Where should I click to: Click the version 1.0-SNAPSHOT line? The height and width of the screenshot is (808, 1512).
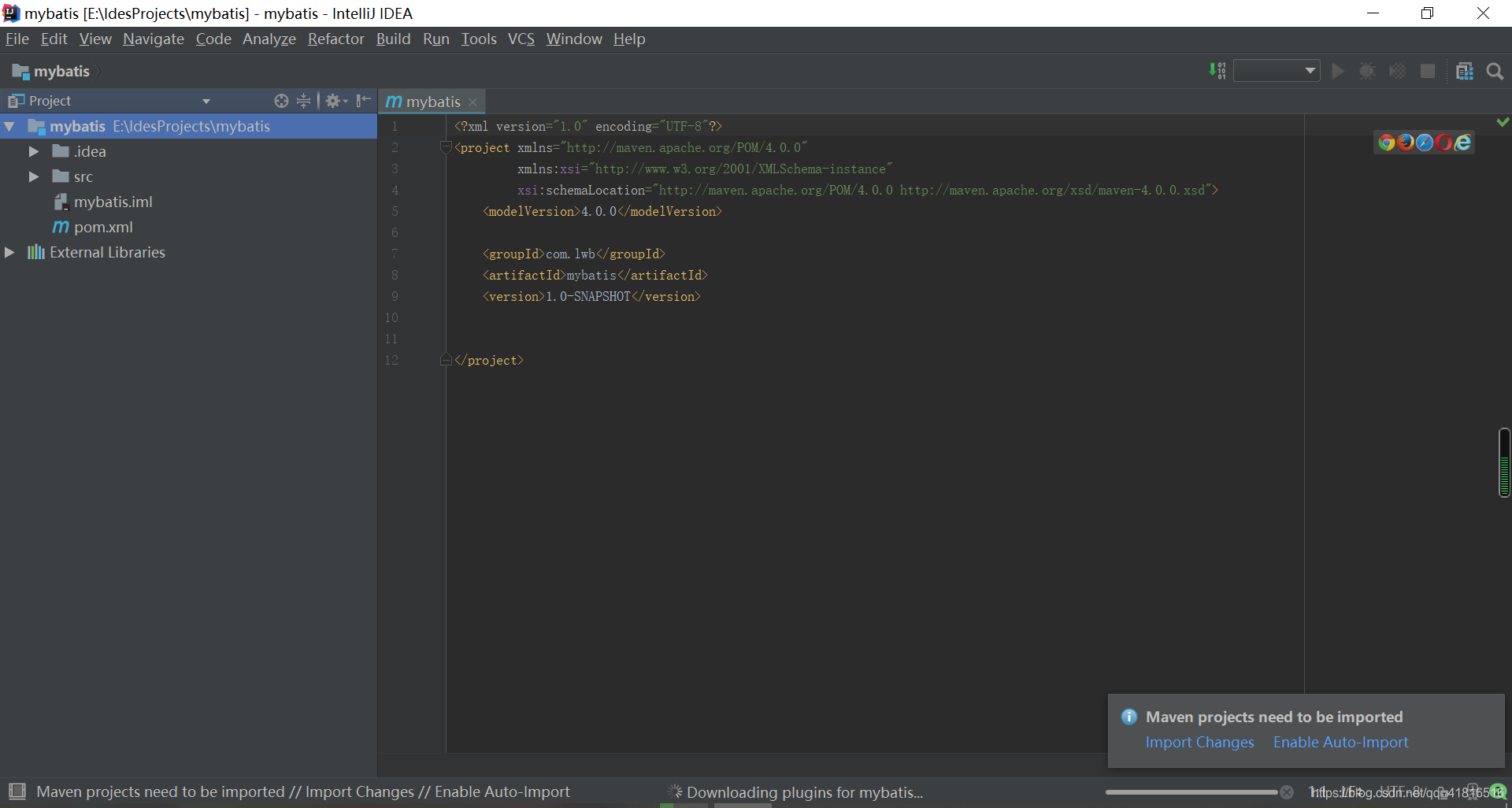click(591, 296)
